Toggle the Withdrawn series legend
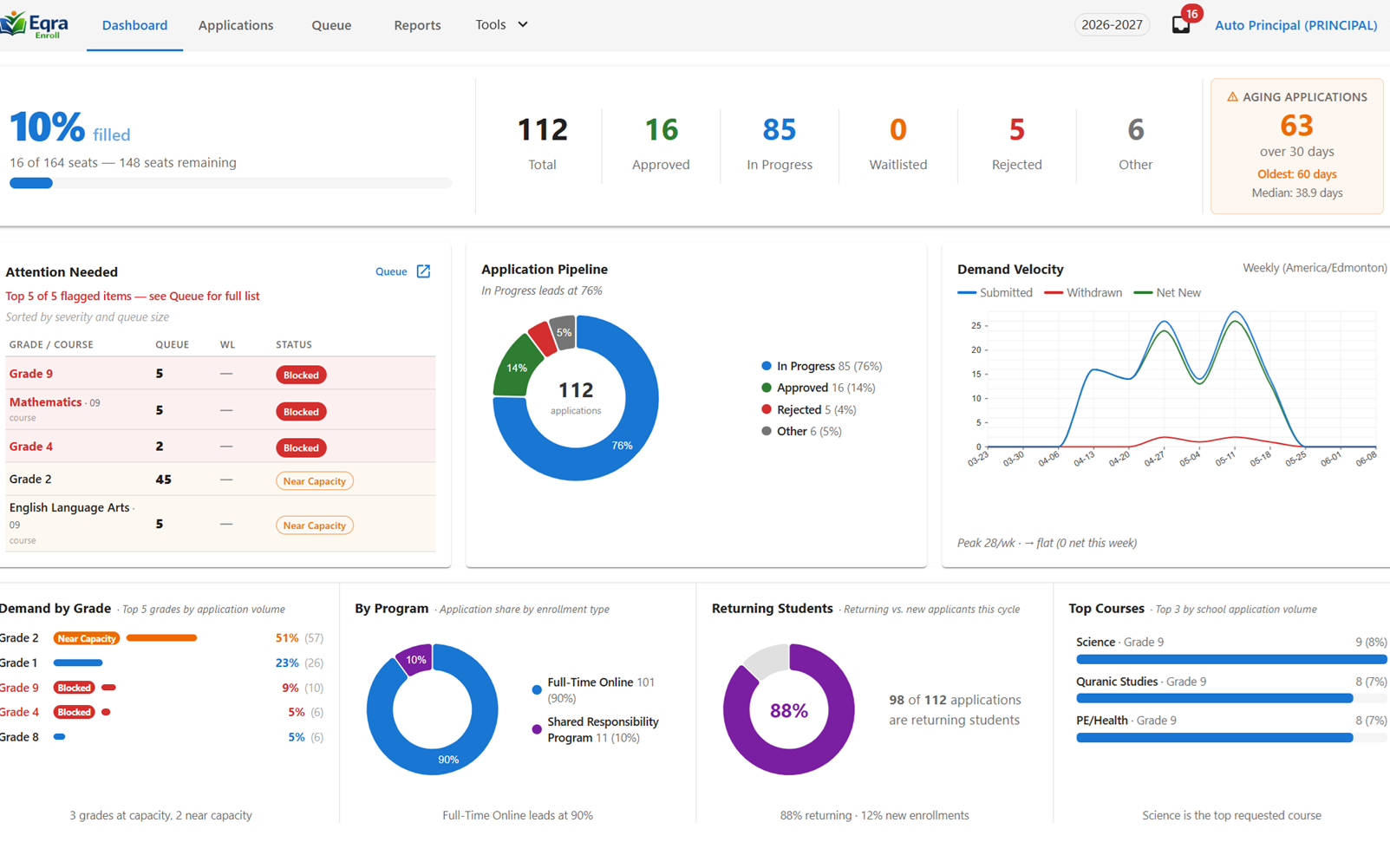Viewport: 1390px width, 868px height. pyautogui.click(x=1083, y=293)
